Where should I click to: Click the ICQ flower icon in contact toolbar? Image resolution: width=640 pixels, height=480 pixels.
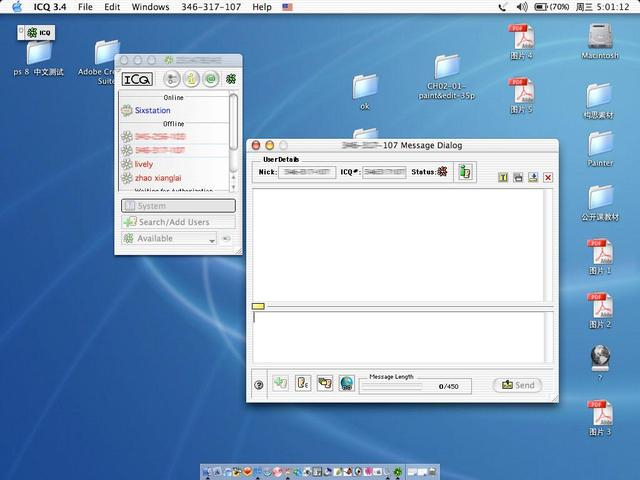231,78
